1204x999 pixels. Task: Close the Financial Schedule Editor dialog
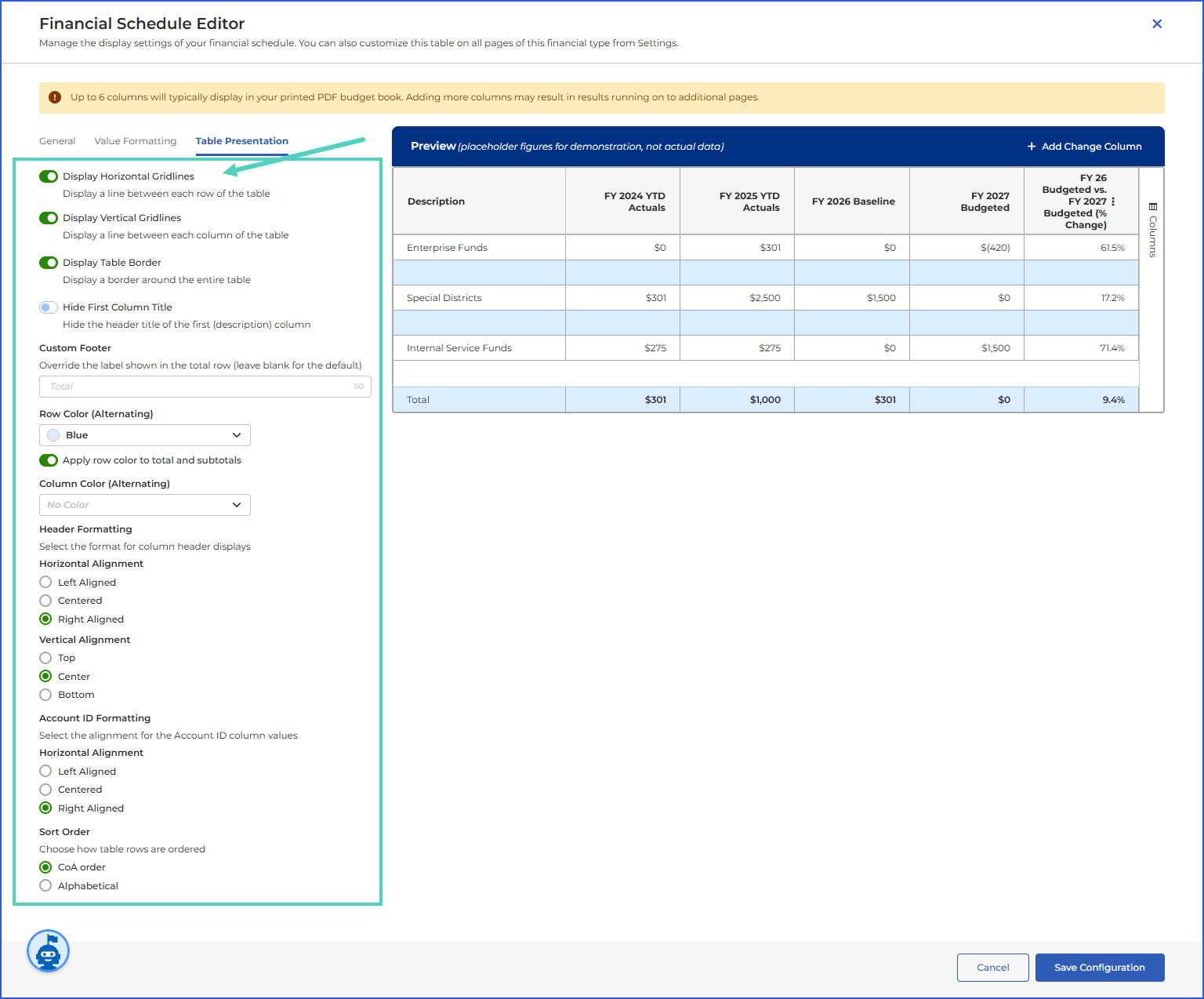1157,24
